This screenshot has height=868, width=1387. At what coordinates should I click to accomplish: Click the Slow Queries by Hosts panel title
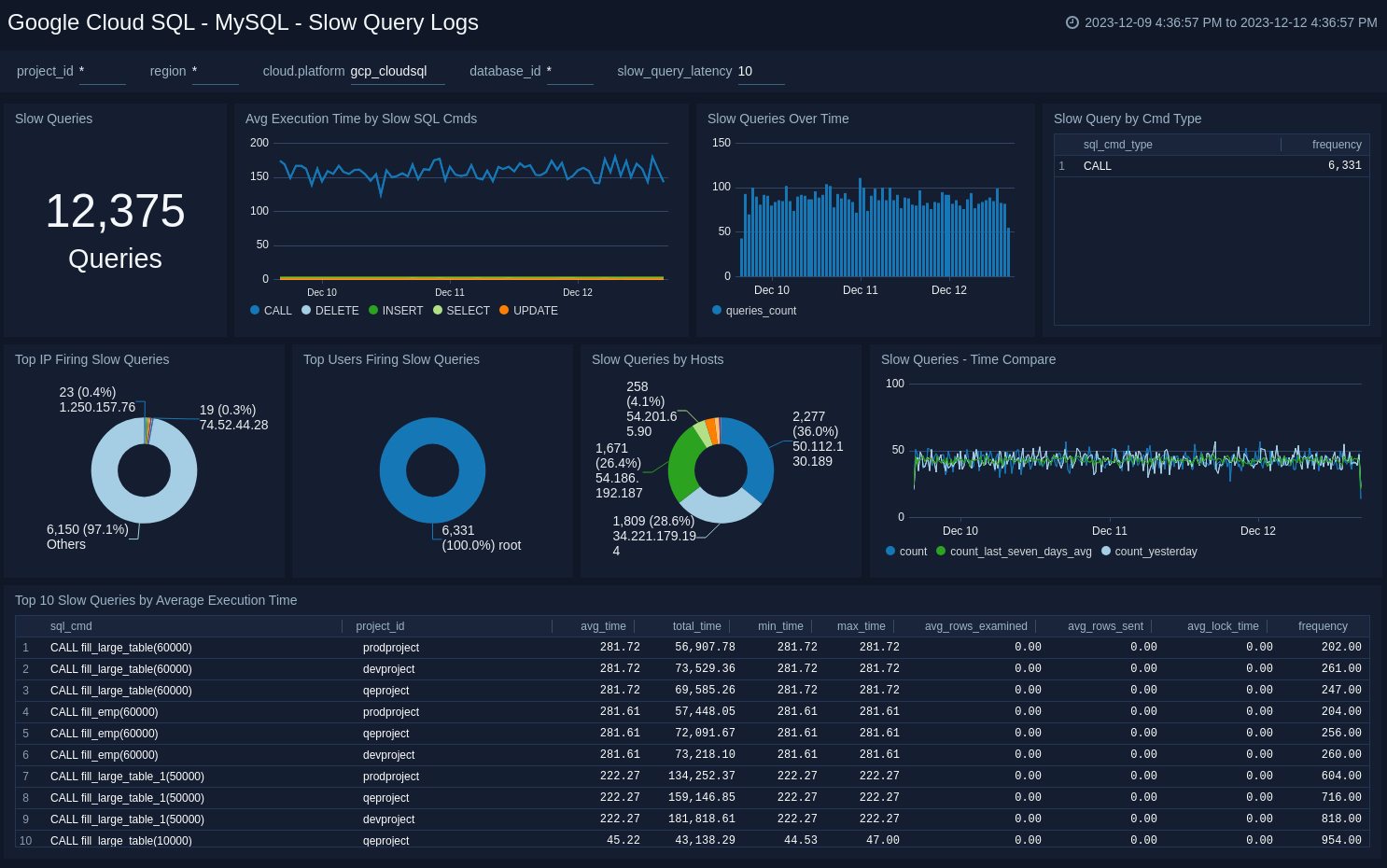(x=657, y=359)
